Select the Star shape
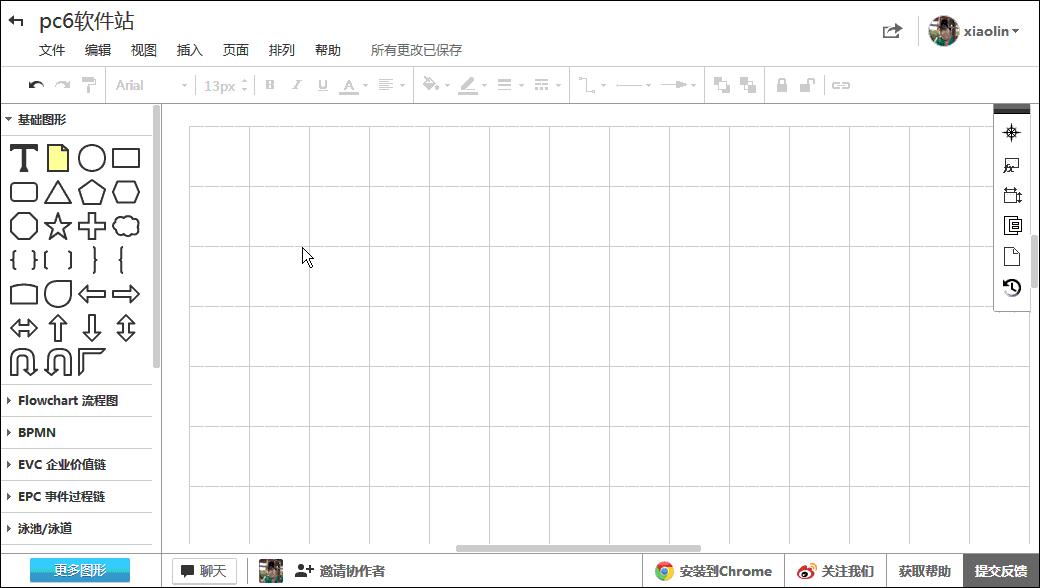The image size is (1040, 588). (x=58, y=226)
